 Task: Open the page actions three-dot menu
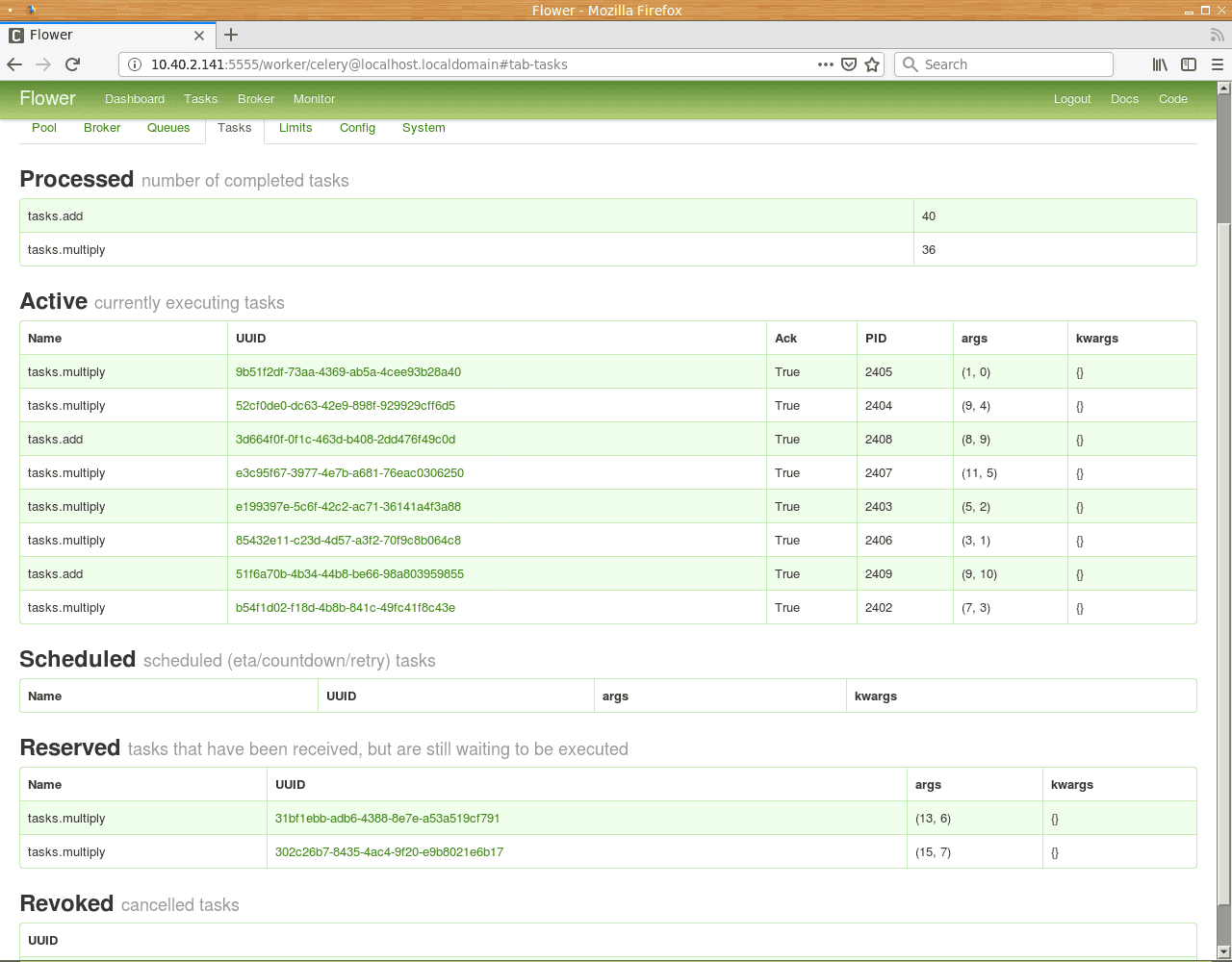pos(825,64)
